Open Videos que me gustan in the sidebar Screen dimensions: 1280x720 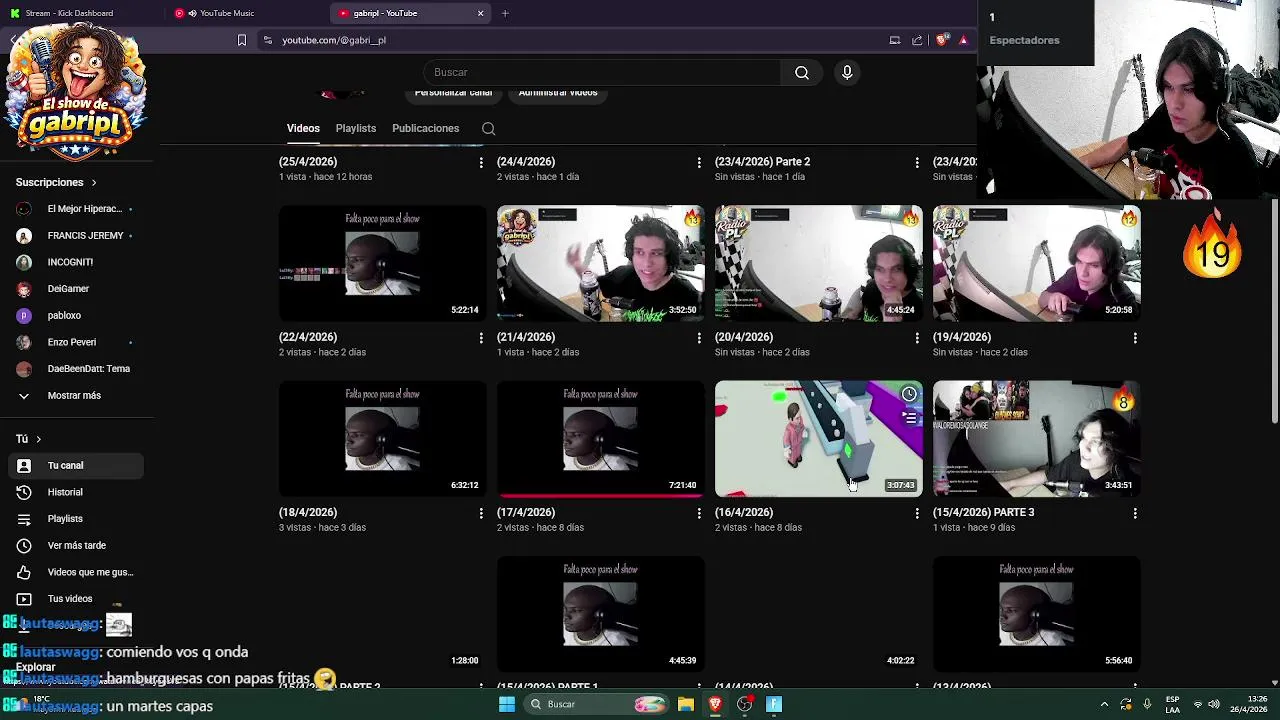click(x=76, y=572)
